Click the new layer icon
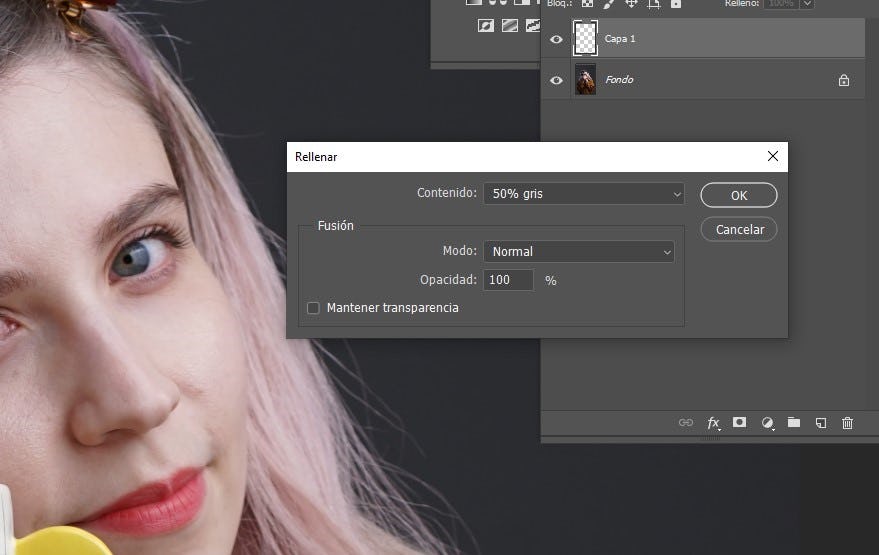 tap(821, 423)
